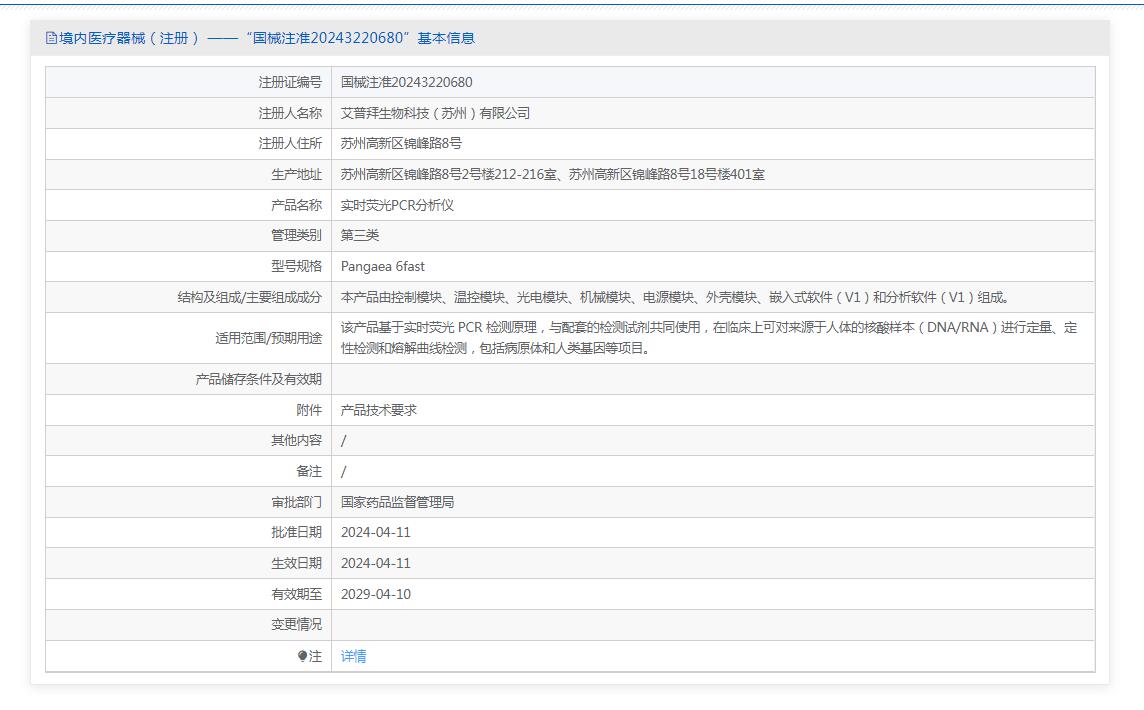Select expiry date 2029-04-10
This screenshot has width=1144, height=710.
376,594
